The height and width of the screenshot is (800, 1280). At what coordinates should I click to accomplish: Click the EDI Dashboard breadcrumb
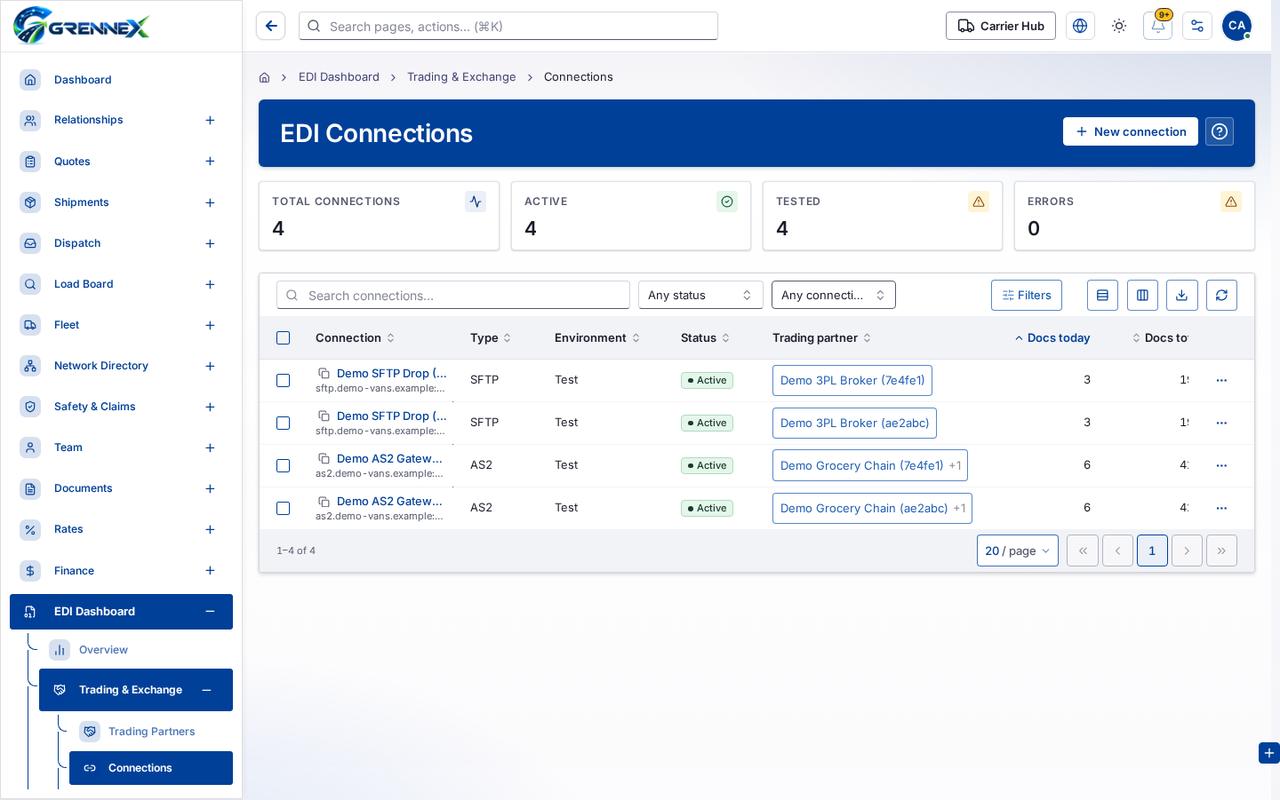coord(339,77)
